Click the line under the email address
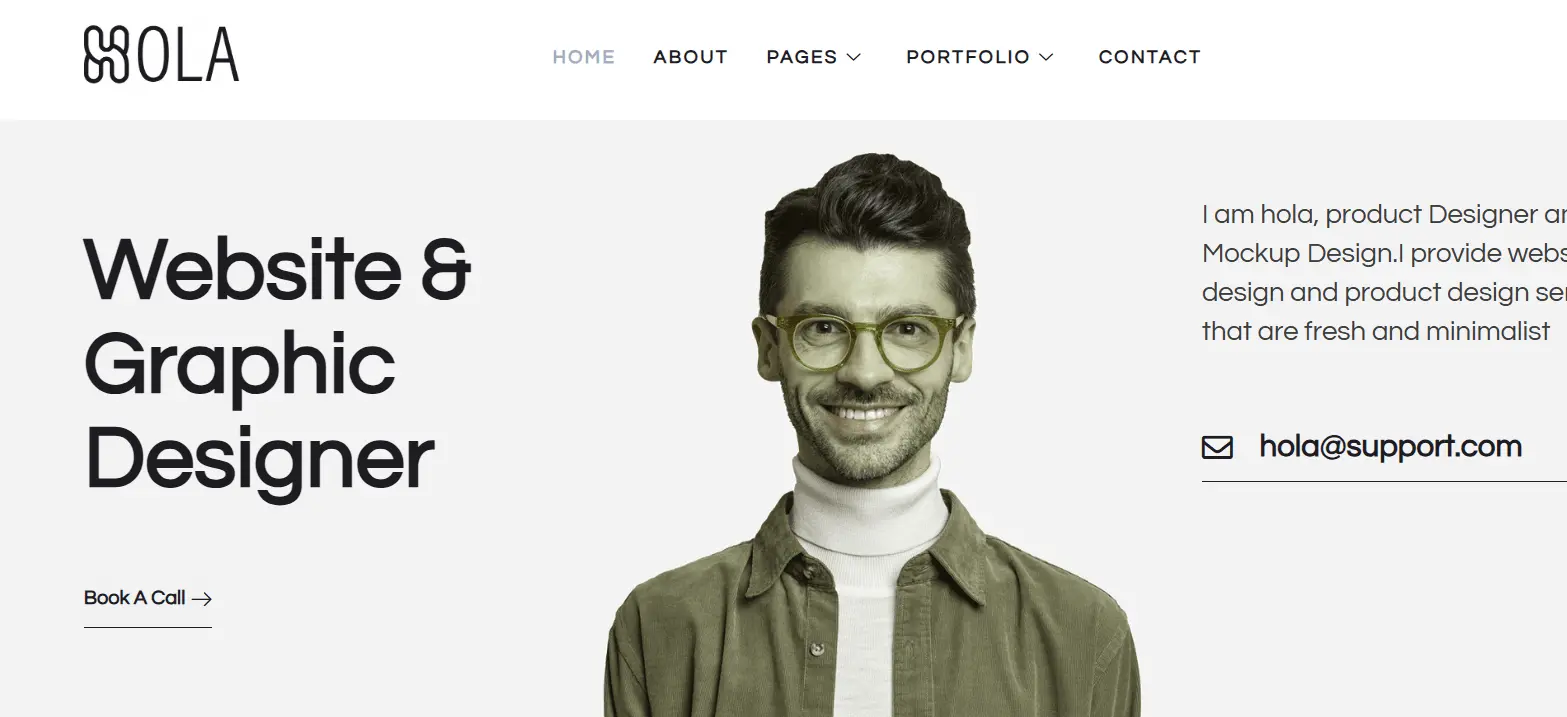This screenshot has height=717, width=1567. tap(1384, 481)
